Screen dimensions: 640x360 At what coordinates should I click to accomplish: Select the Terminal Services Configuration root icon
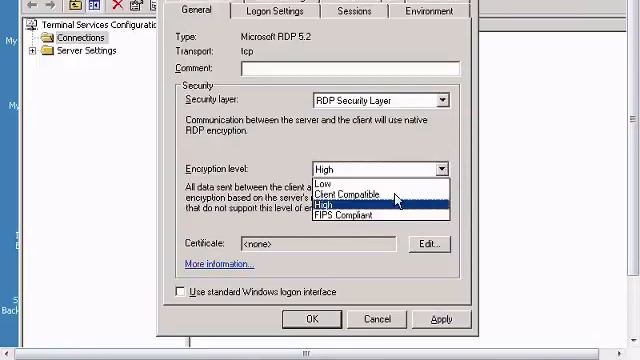31,25
